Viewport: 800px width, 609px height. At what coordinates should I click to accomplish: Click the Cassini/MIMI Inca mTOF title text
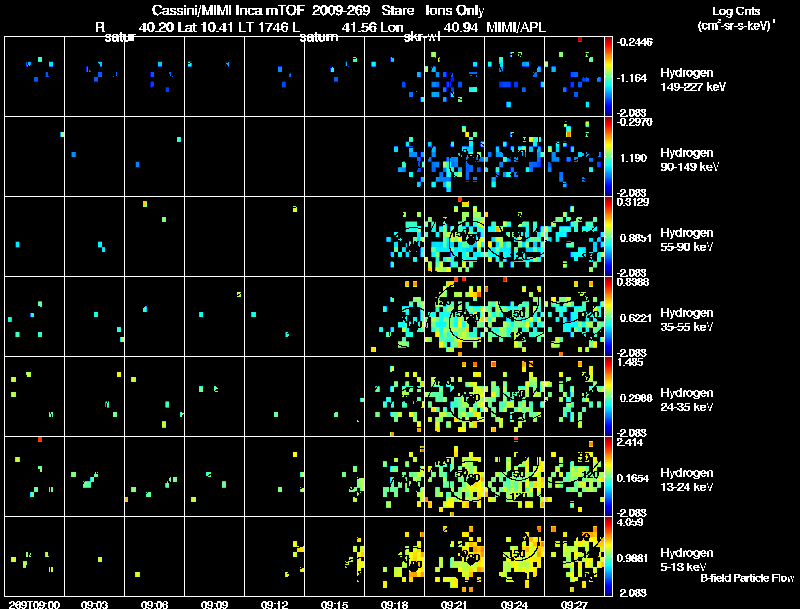pos(228,10)
